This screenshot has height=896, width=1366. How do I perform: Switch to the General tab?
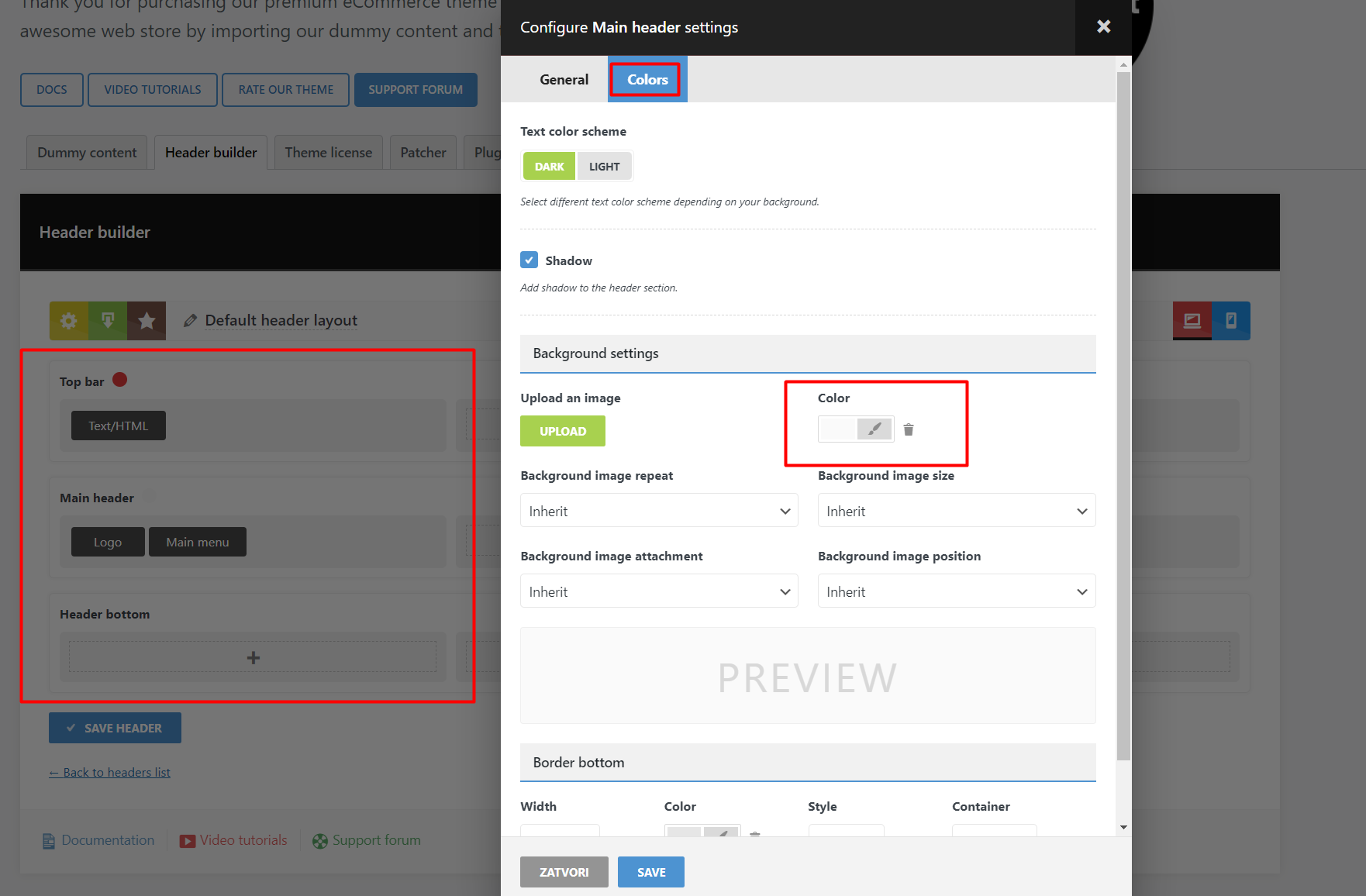tap(564, 79)
